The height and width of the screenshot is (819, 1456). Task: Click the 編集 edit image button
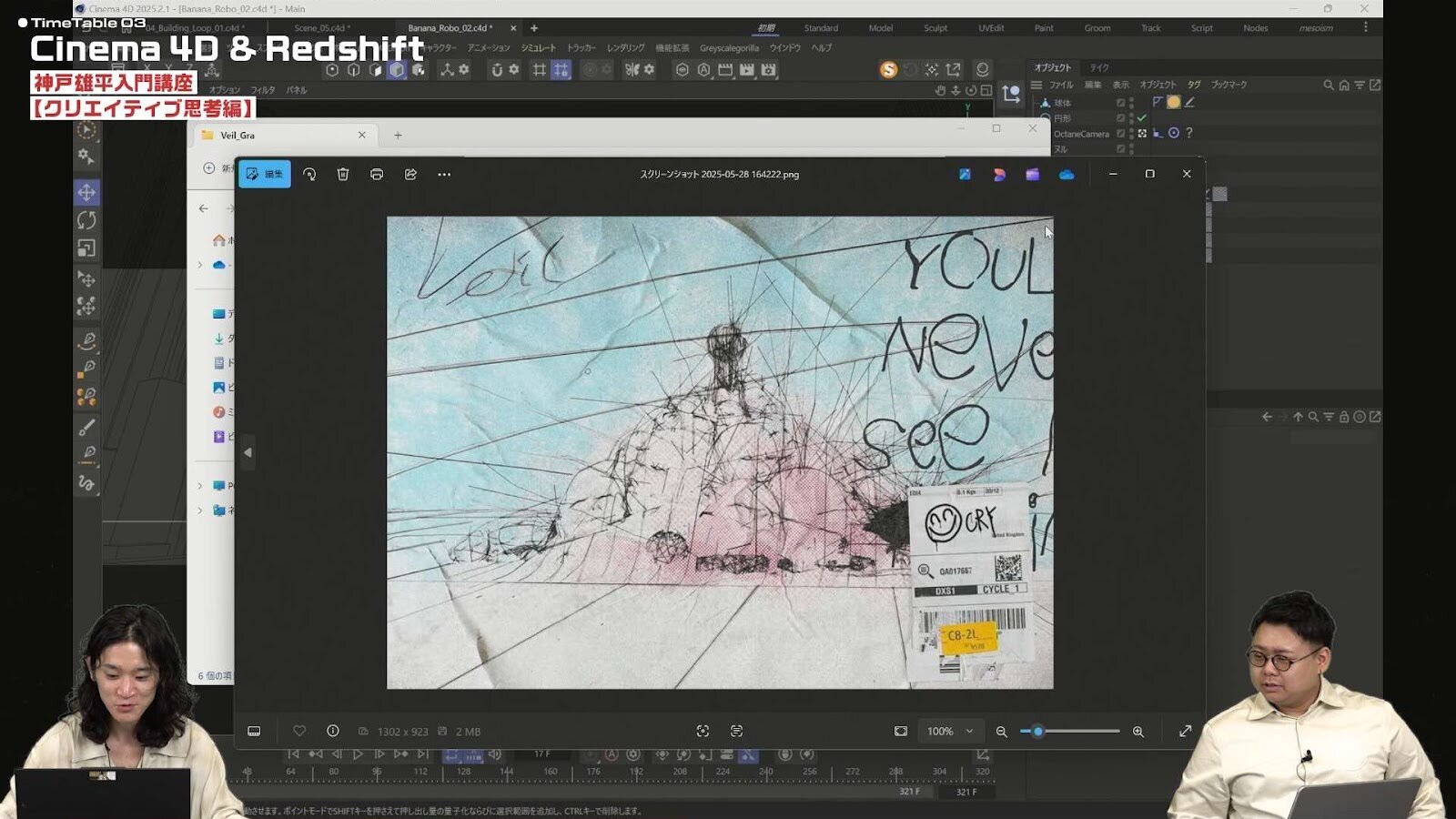click(265, 174)
